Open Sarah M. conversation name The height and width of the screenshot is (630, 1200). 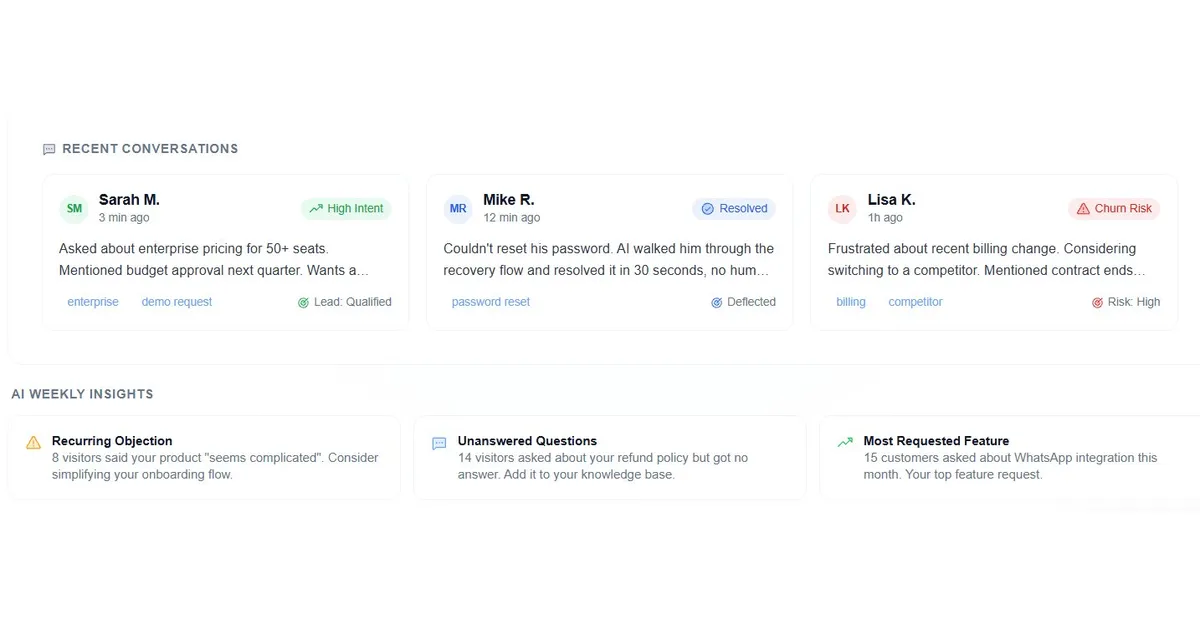[x=129, y=200]
